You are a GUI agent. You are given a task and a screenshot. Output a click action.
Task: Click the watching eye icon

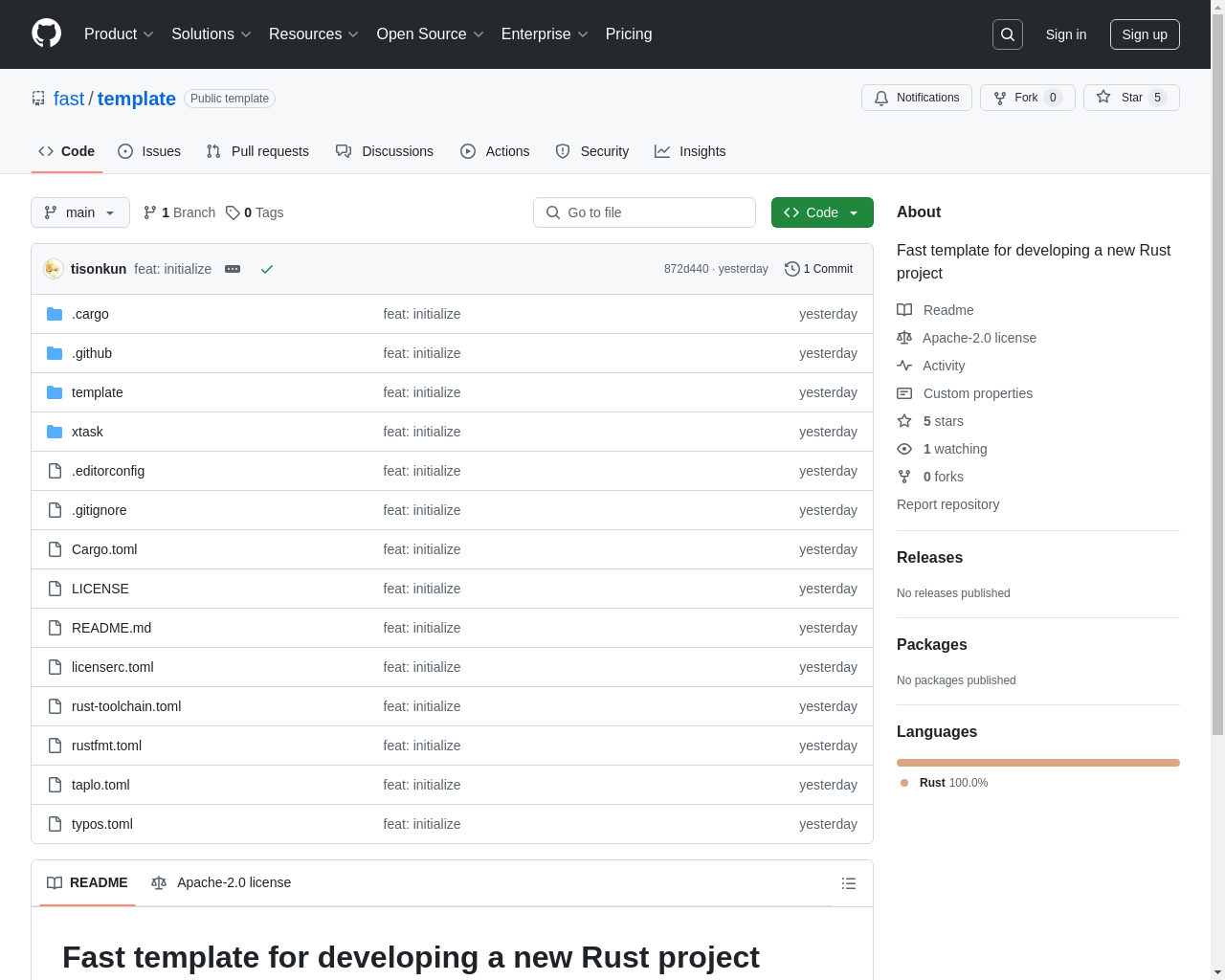pos(904,449)
